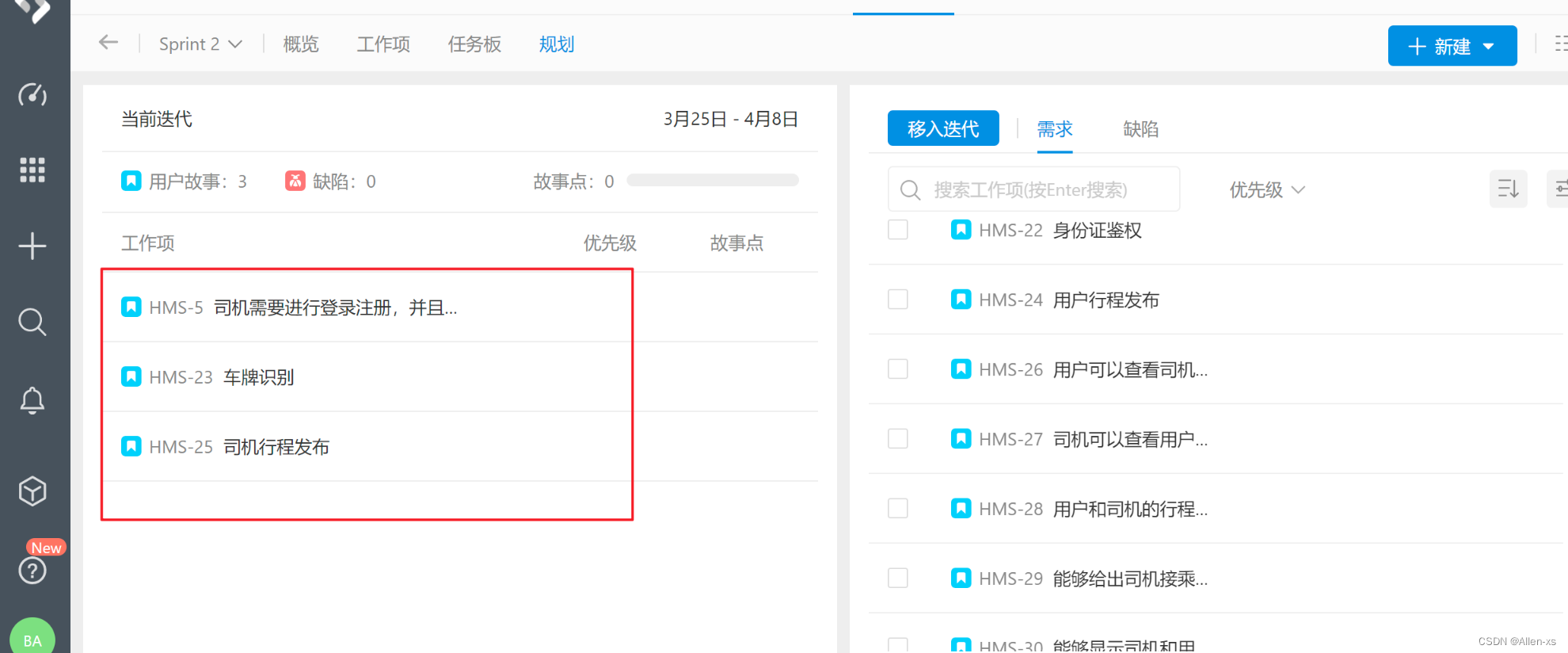The width and height of the screenshot is (1568, 653).
Task: Click the story icon of HMS-23
Action: (131, 376)
